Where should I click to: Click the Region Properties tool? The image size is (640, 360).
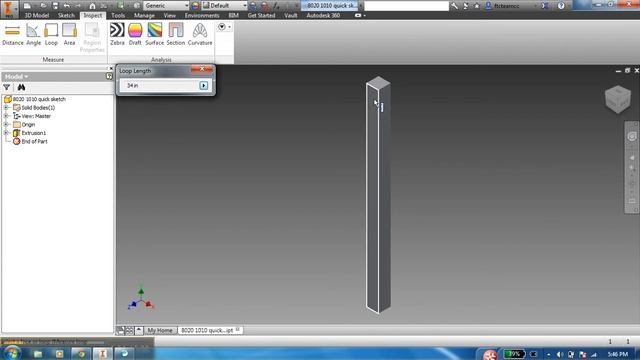[92, 38]
